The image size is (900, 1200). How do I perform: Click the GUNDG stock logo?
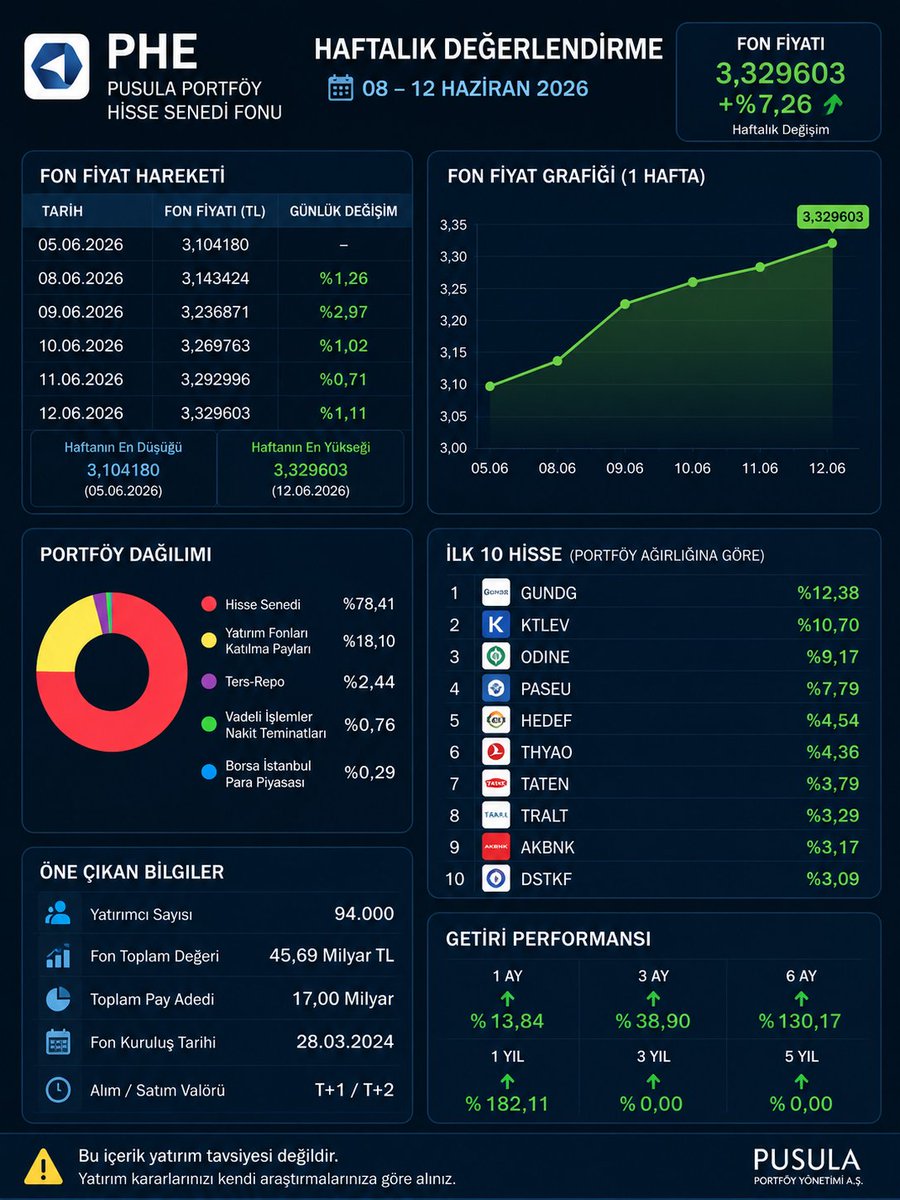coord(496,593)
